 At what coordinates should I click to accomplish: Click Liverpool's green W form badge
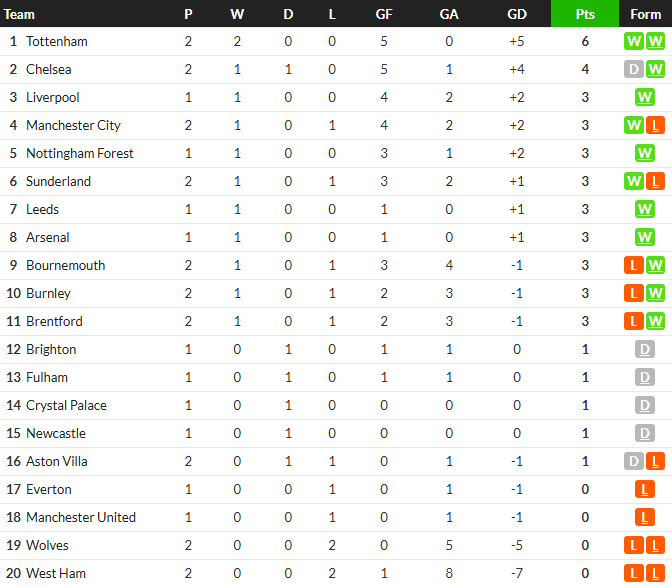[645, 97]
